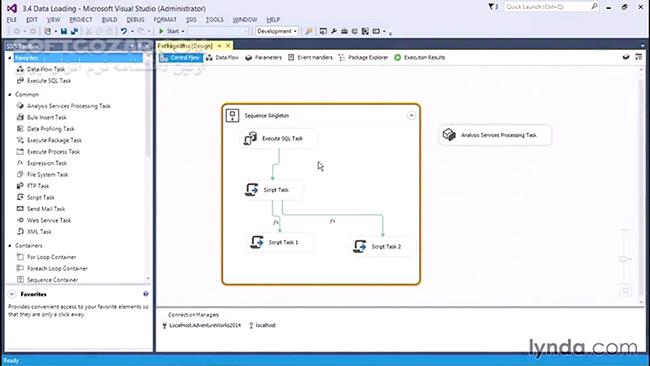This screenshot has height=366, width=650.
Task: Switch to the Package Explorer tab
Action: (x=363, y=57)
